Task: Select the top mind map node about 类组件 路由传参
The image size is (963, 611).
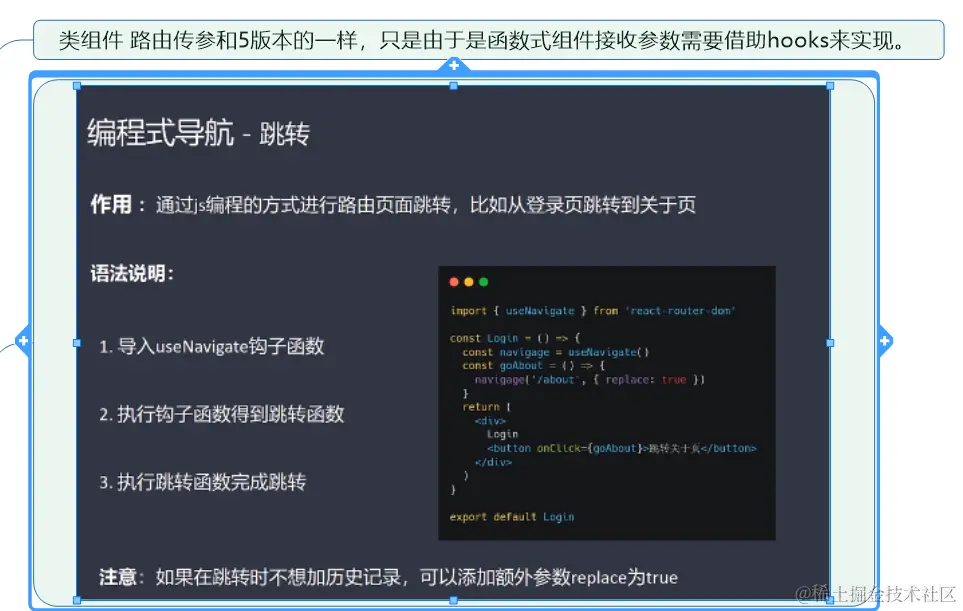Action: coord(488,40)
